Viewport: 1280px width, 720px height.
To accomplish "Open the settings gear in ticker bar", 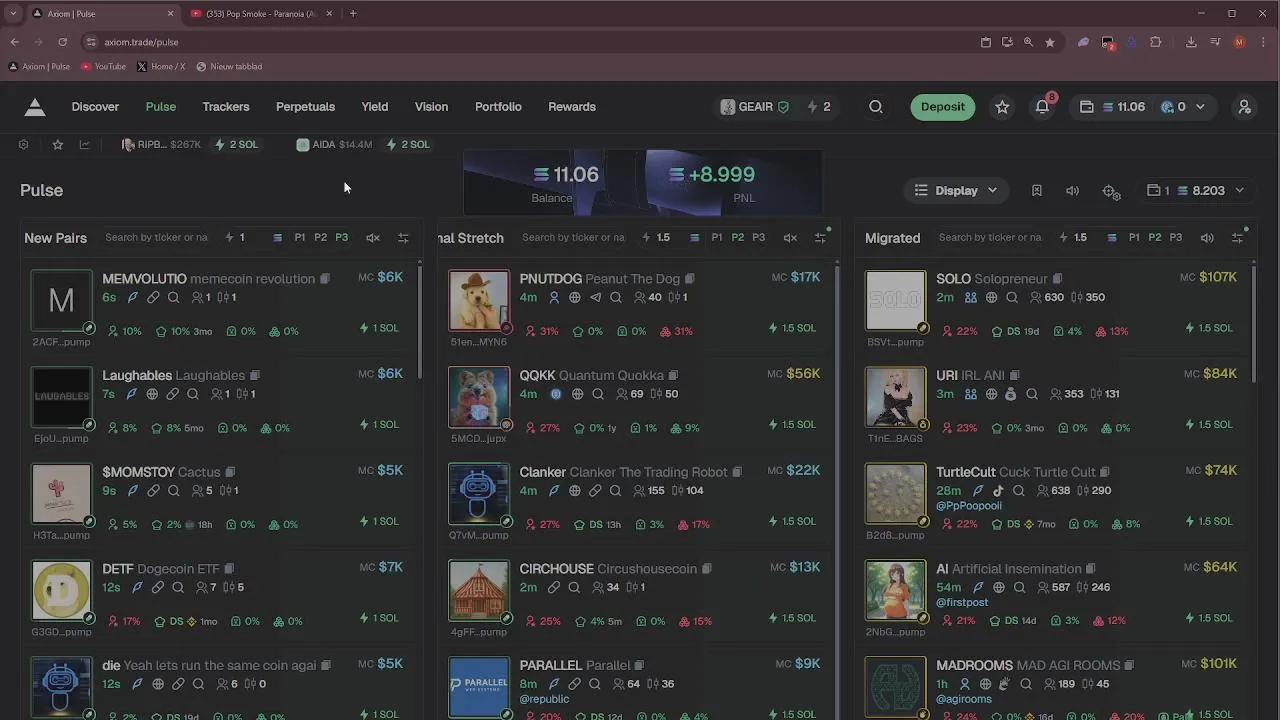I will (x=23, y=145).
